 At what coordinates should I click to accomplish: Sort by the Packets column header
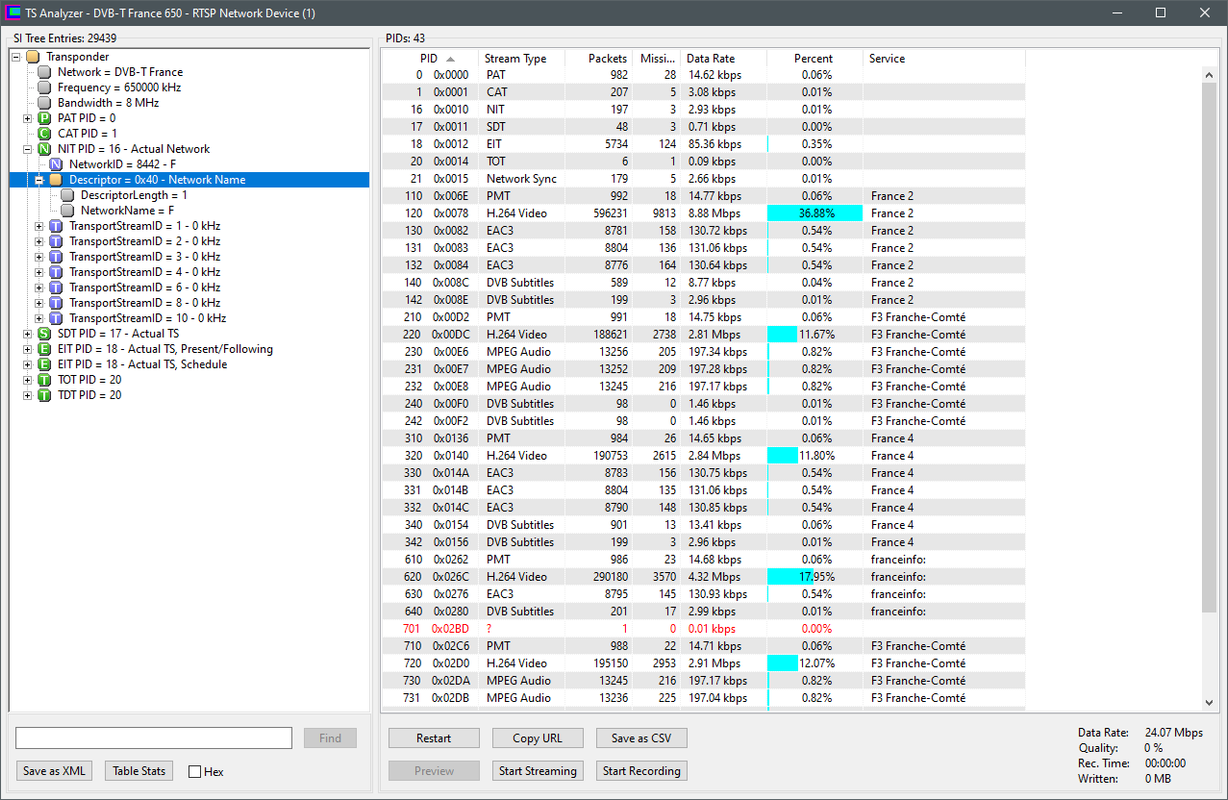click(598, 58)
